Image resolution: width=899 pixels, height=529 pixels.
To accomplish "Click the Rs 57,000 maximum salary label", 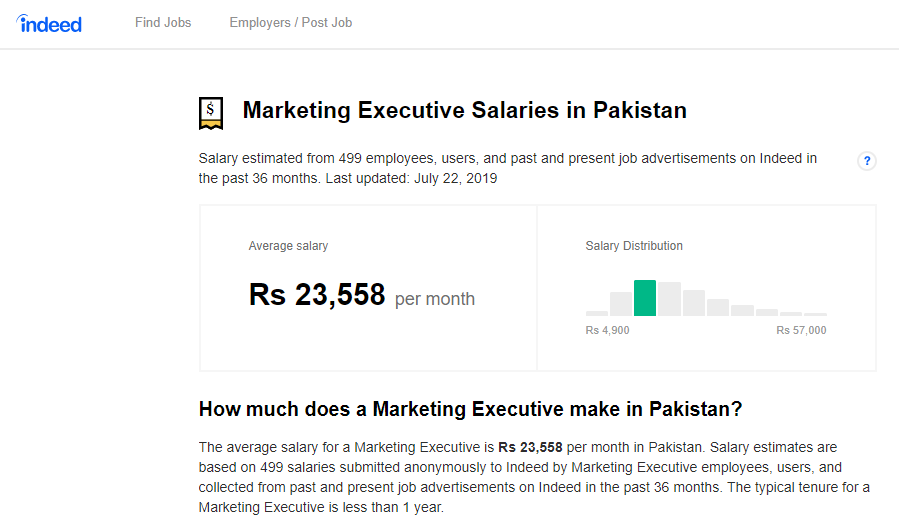I will click(x=801, y=331).
